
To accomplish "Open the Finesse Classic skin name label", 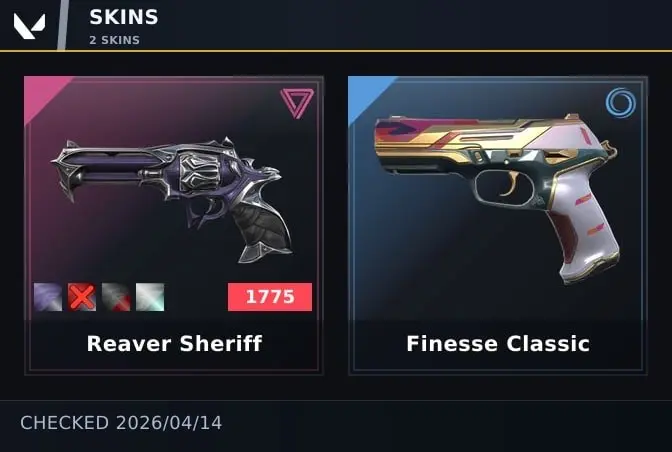I will 498,344.
